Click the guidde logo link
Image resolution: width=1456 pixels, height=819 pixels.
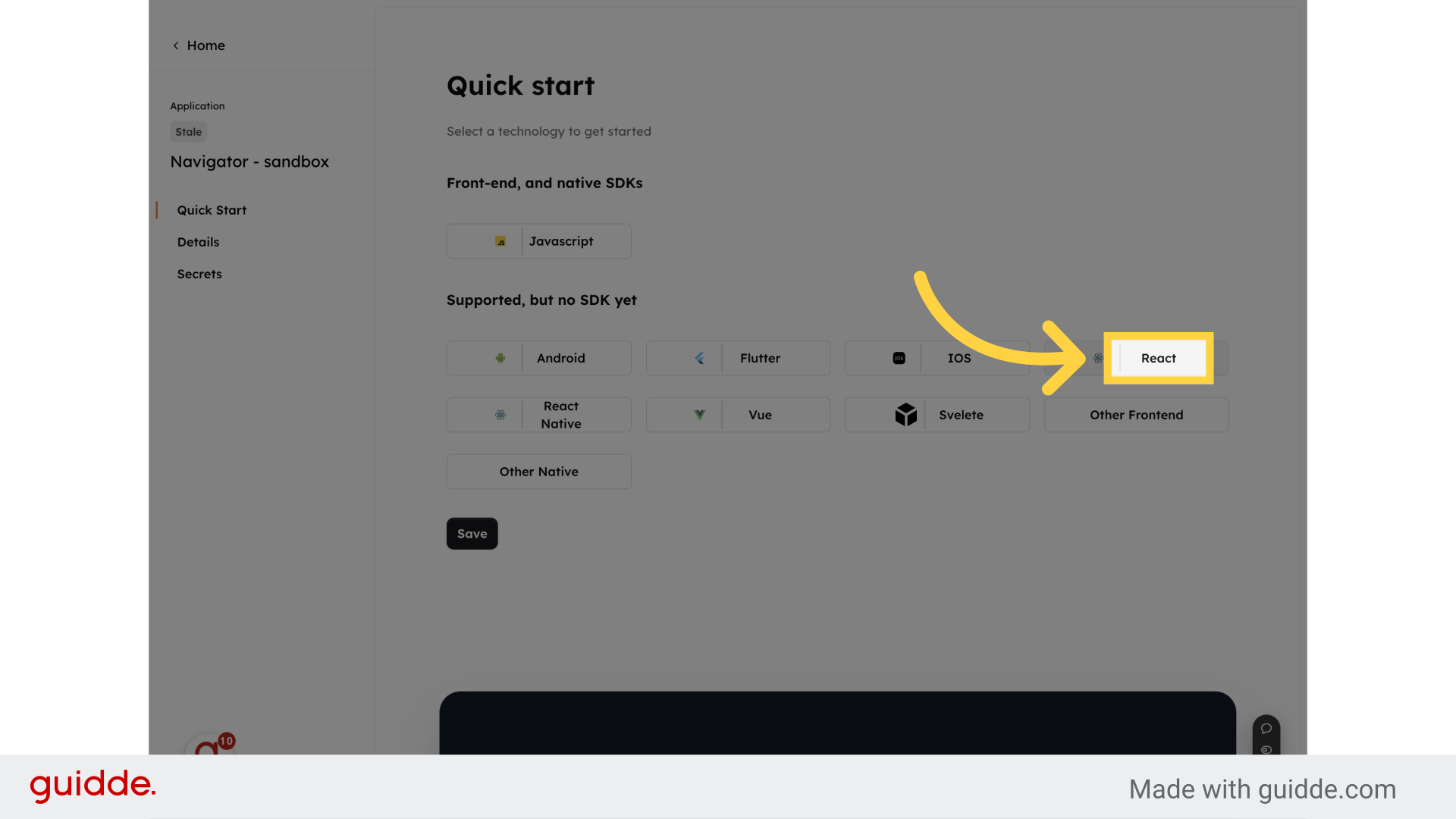[93, 786]
